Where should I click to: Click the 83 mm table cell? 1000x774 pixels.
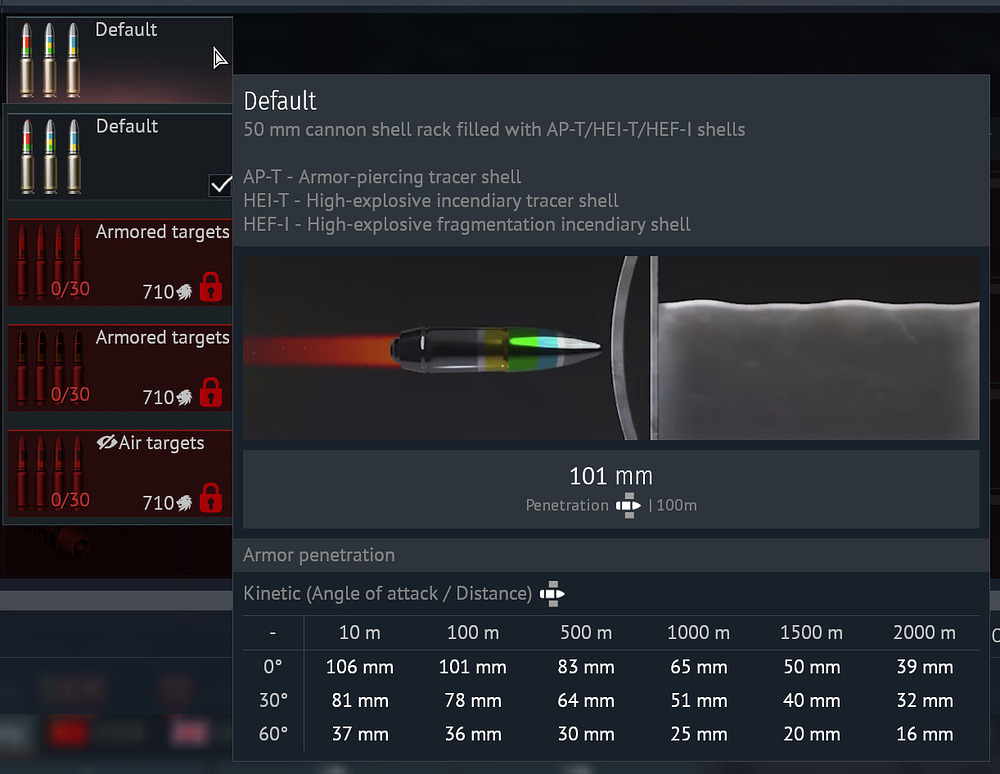tap(585, 667)
